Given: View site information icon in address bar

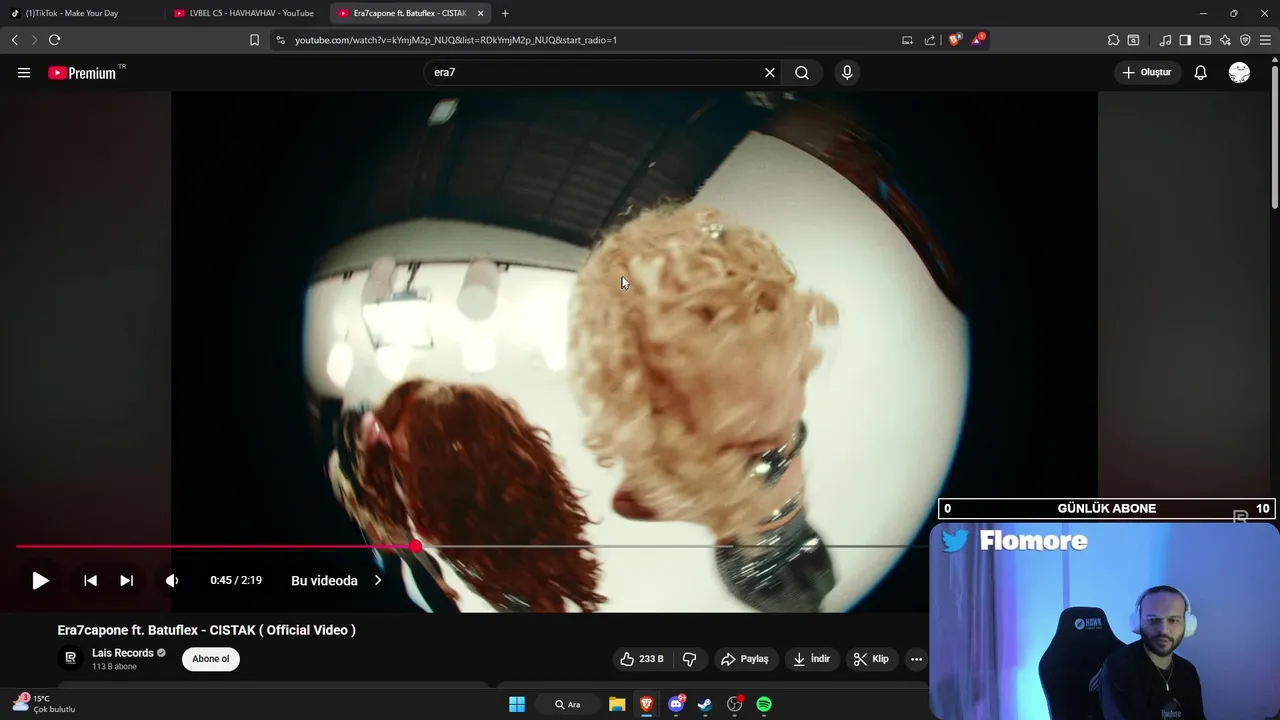Looking at the screenshot, I should tap(281, 40).
